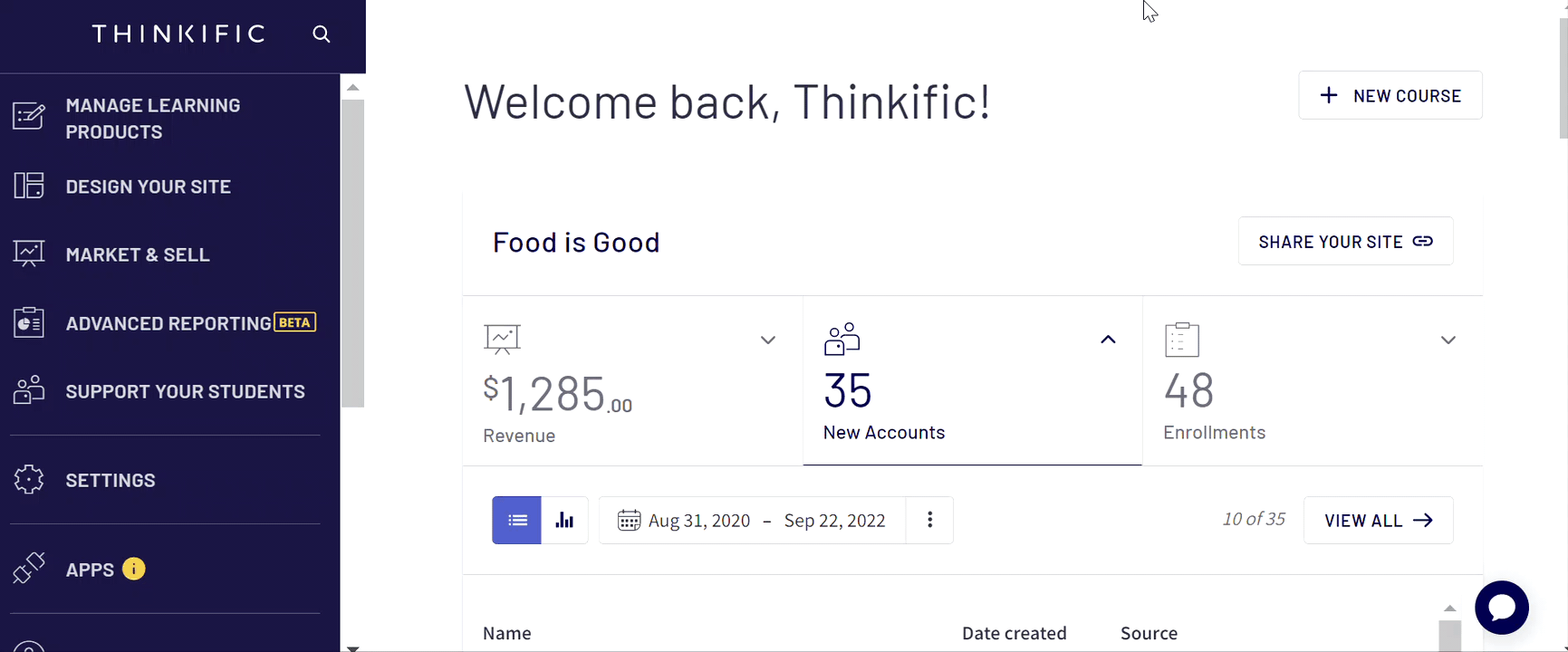
Task: Click the yellow info badge next to Apps
Action: tap(134, 569)
